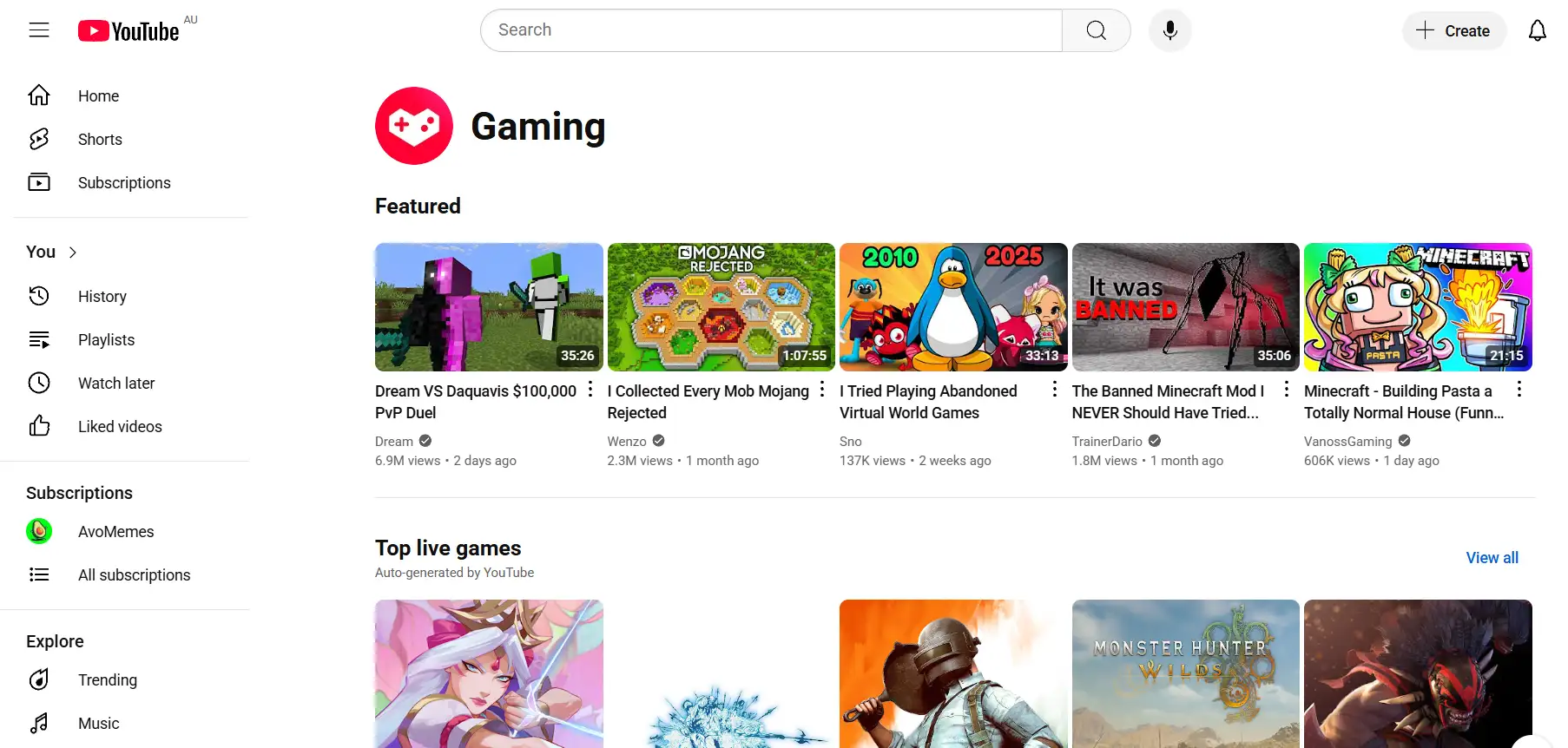
Task: Open the TrainerDario channel link
Action: (x=1107, y=441)
